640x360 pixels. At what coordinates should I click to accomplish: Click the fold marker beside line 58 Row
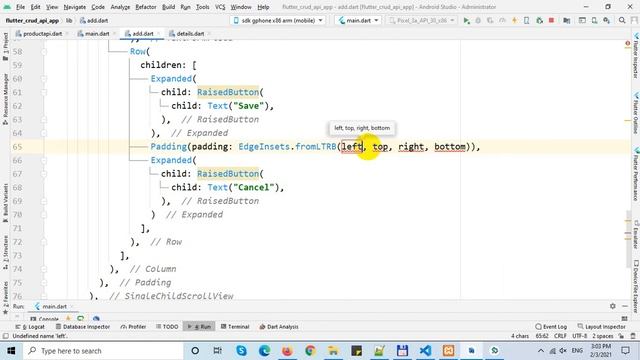pyautogui.click(x=44, y=52)
